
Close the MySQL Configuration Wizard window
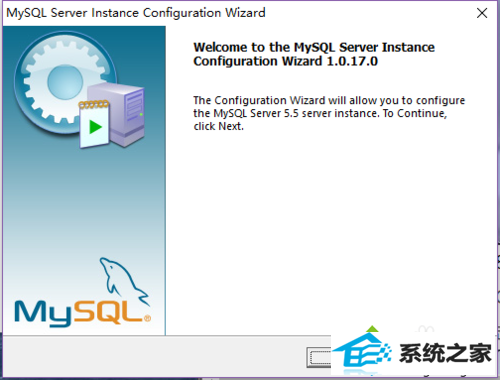tap(482, 13)
